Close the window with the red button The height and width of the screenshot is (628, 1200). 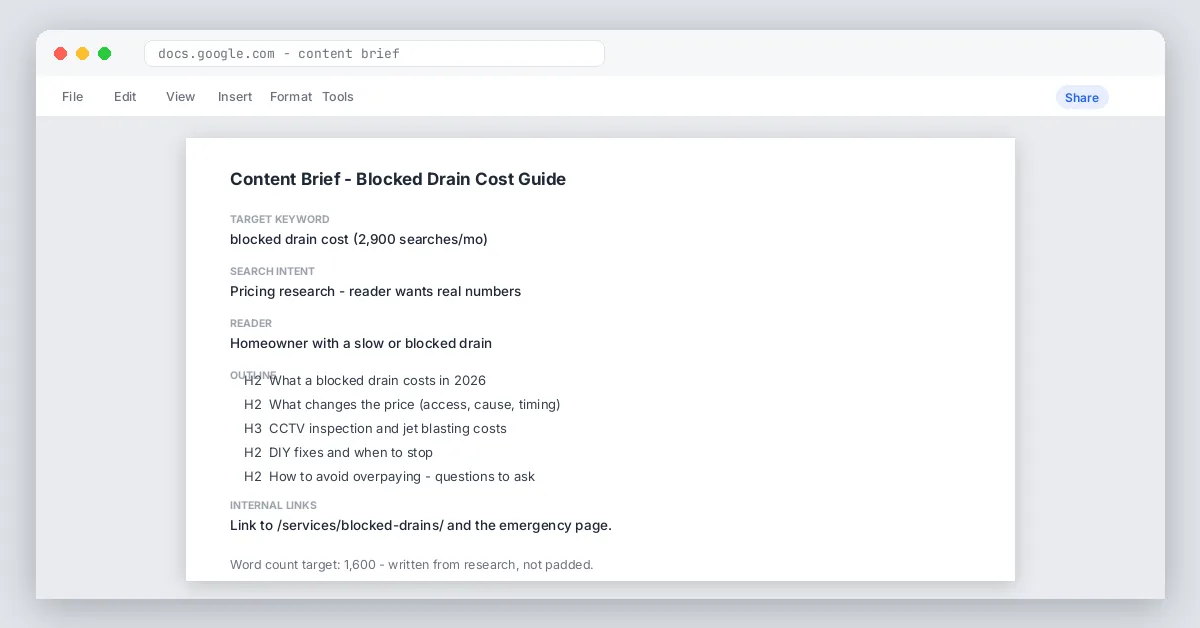[60, 54]
